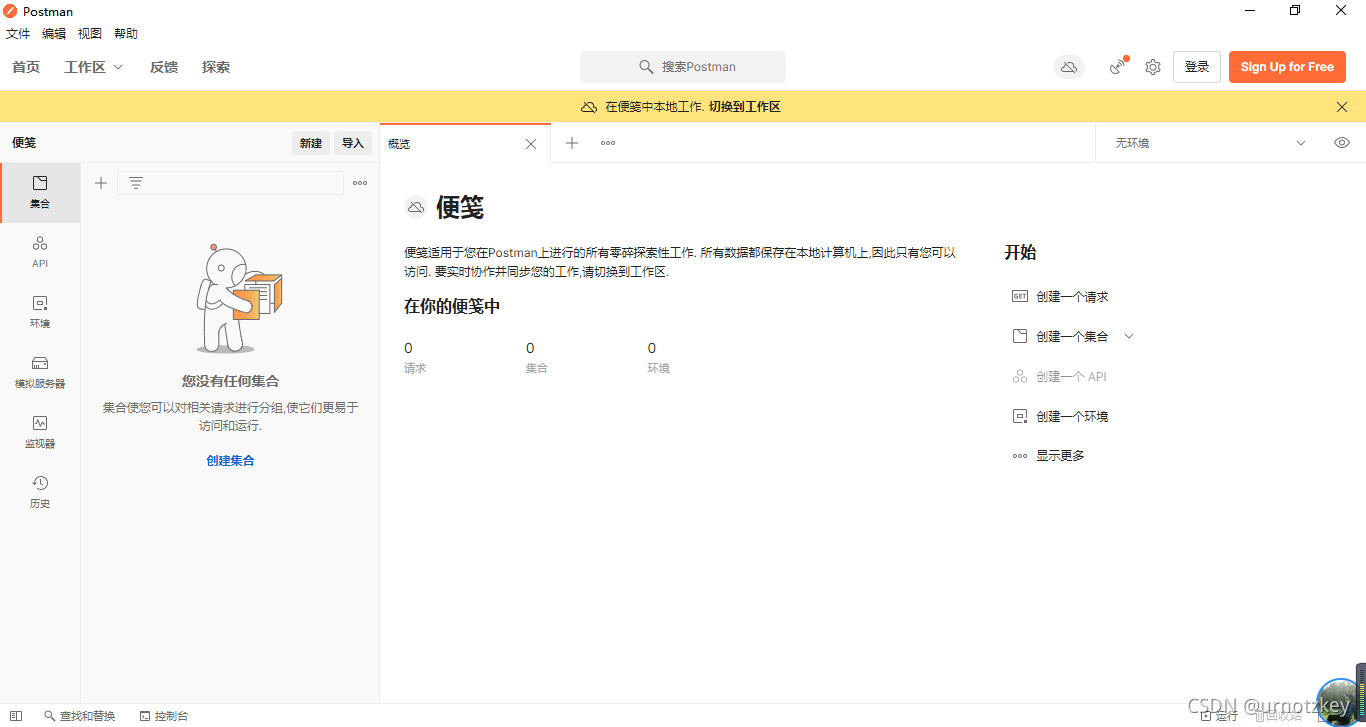
Task: Open the 编辑 menu
Action: (x=54, y=33)
